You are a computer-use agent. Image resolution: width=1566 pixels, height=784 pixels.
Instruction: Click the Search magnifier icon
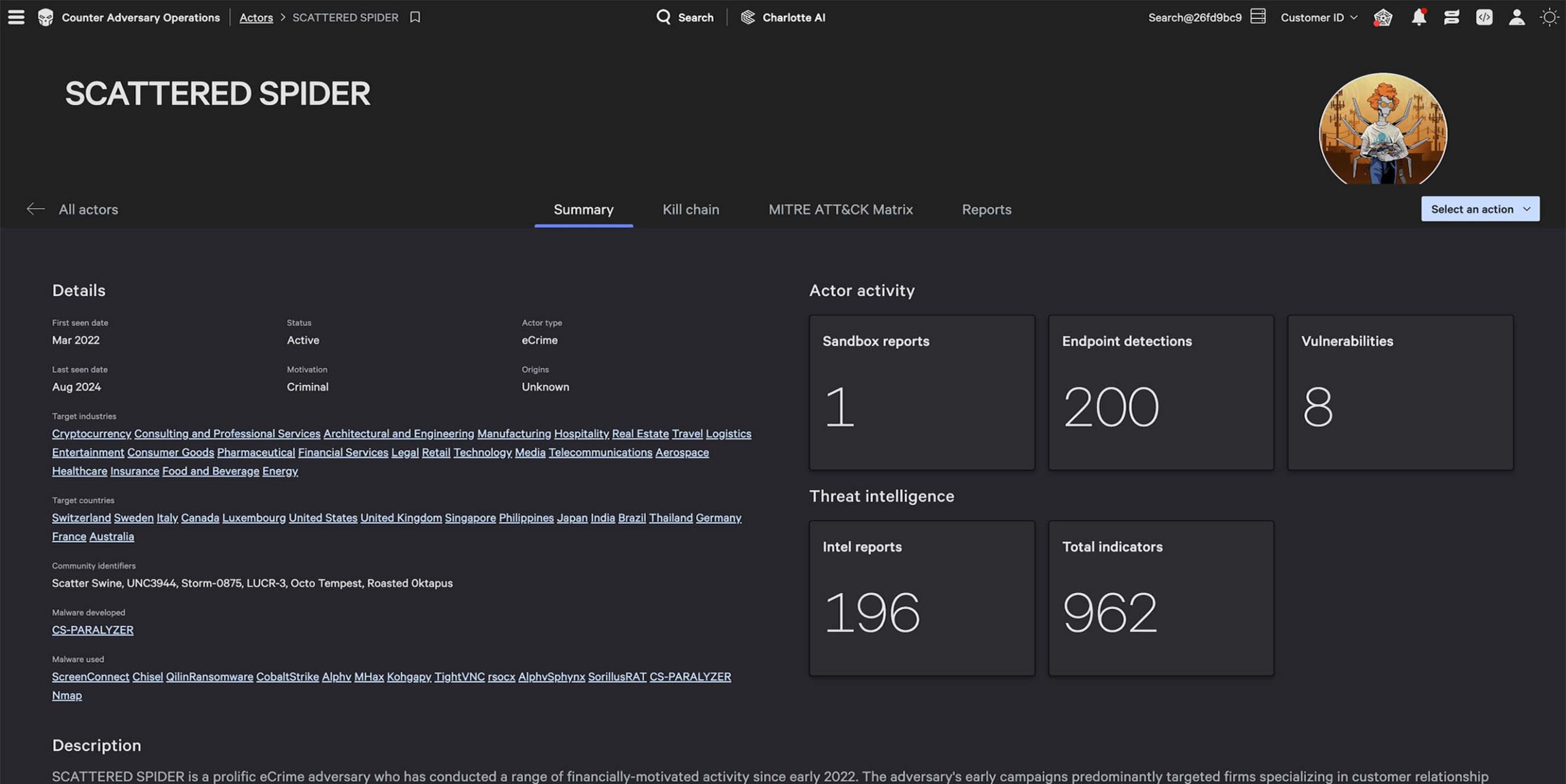(663, 17)
